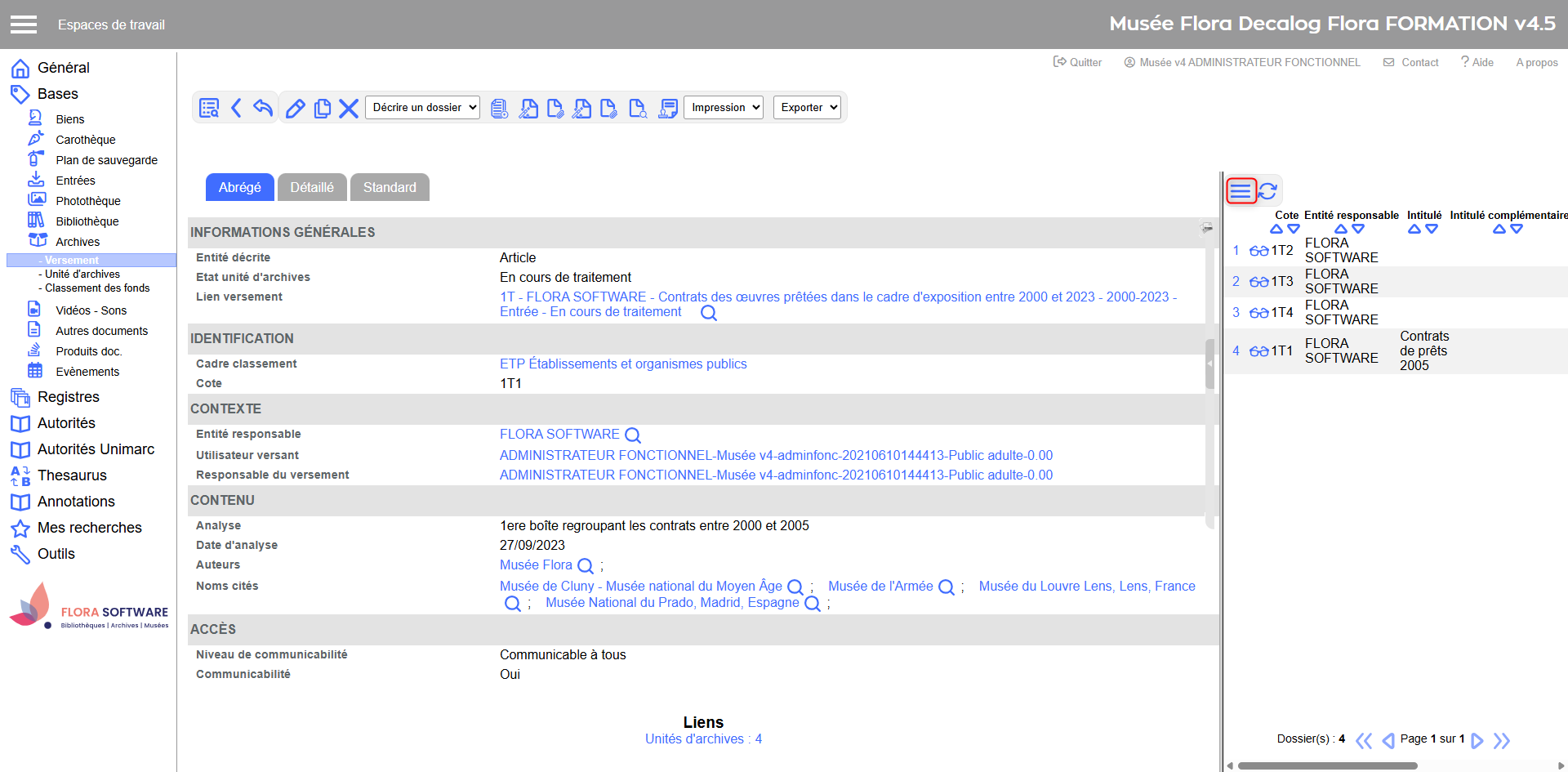Open the 'Décrire un dossier' dropdown

pos(422,108)
